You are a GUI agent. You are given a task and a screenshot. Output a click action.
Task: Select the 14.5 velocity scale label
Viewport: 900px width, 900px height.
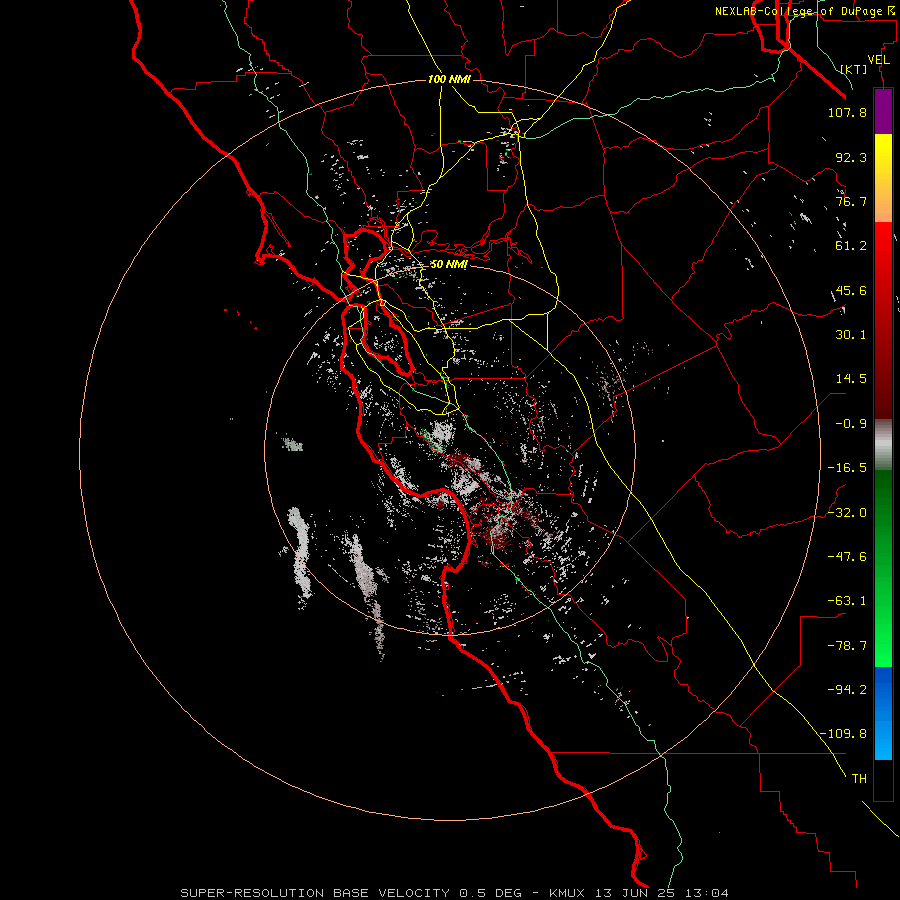coord(851,379)
